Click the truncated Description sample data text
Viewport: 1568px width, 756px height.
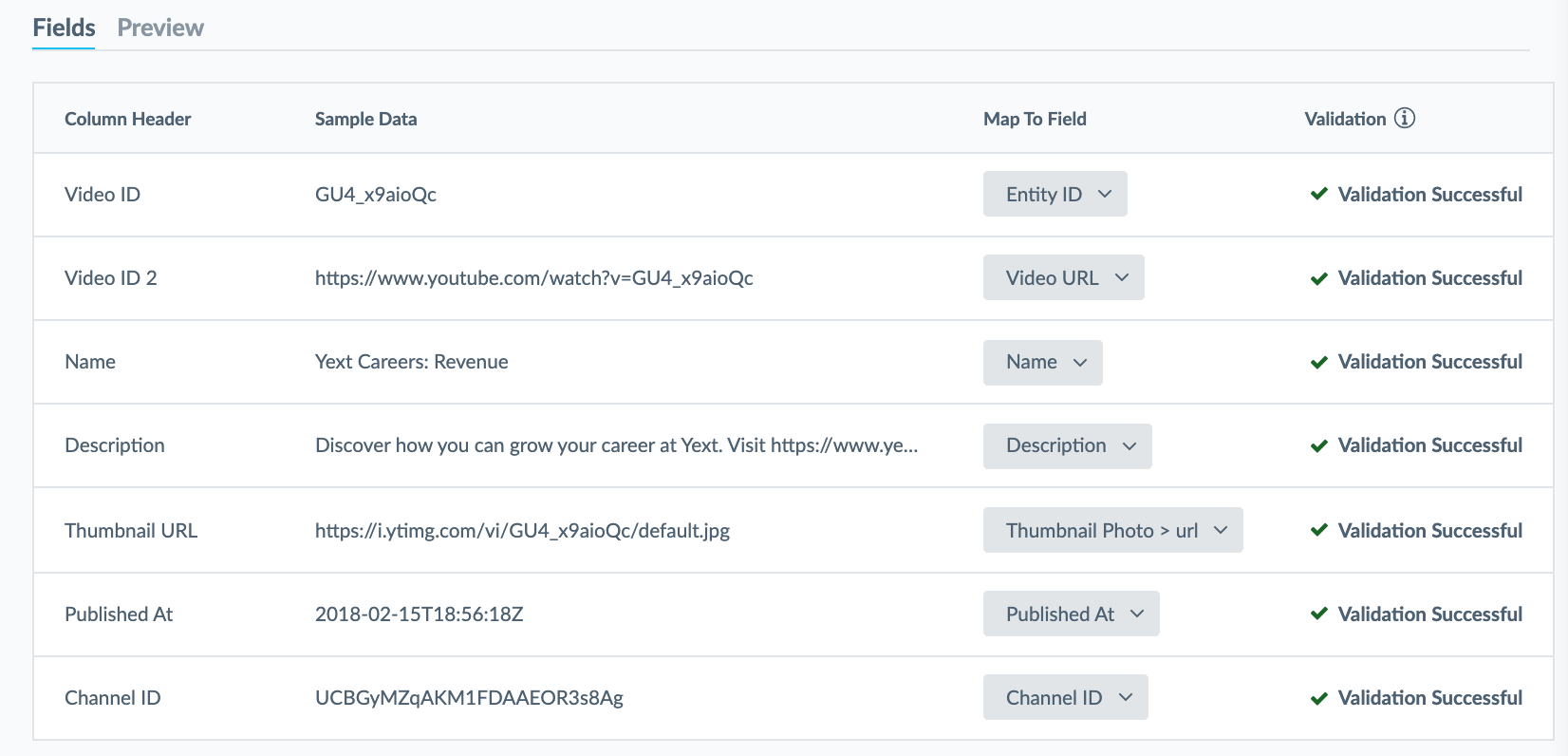617,445
